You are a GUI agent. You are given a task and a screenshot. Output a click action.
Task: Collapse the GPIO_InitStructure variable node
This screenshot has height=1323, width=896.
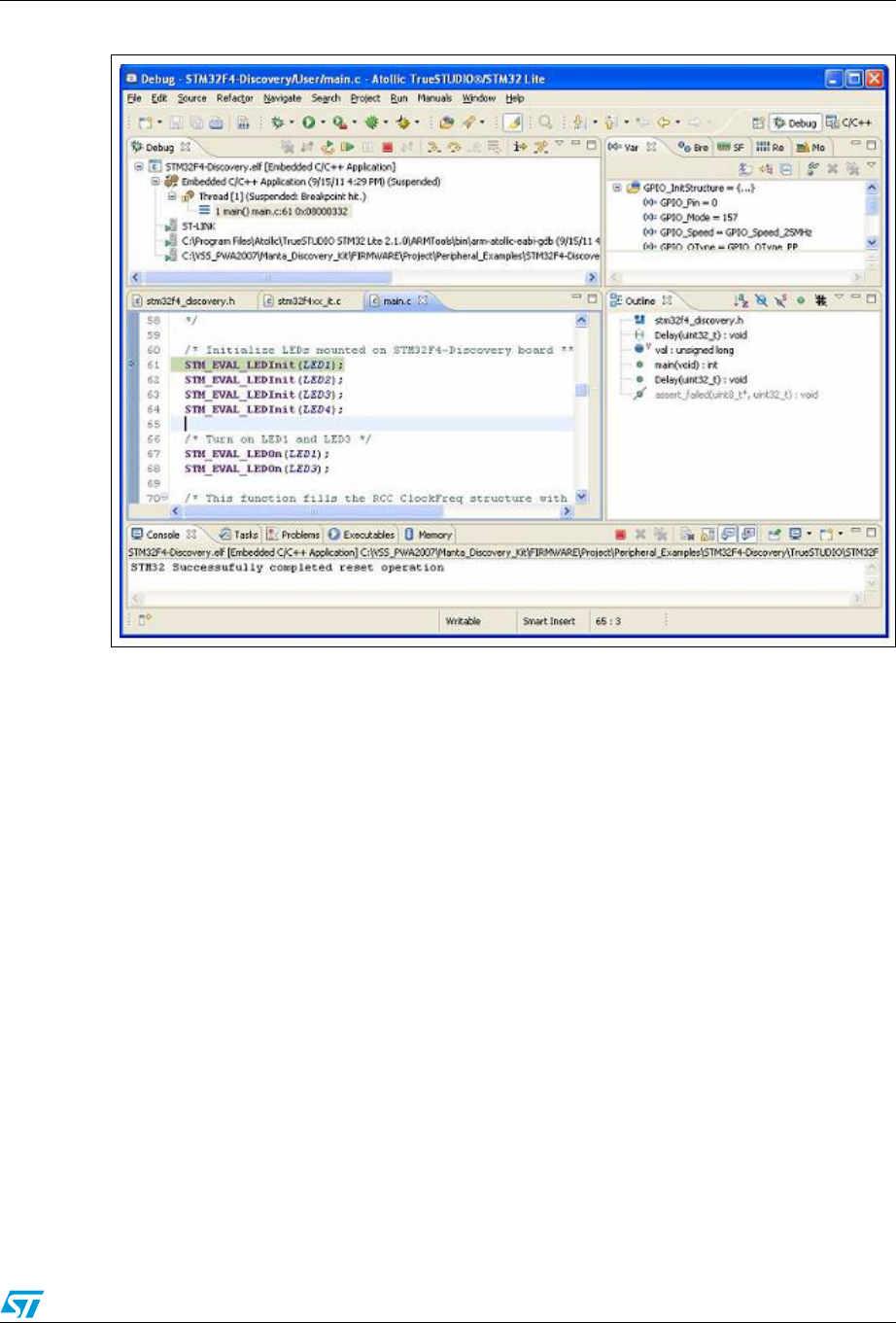617,188
